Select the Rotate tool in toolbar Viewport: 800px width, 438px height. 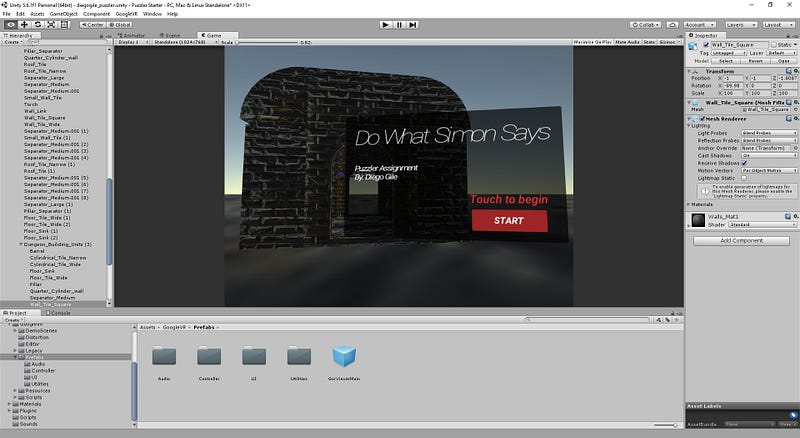coord(38,25)
